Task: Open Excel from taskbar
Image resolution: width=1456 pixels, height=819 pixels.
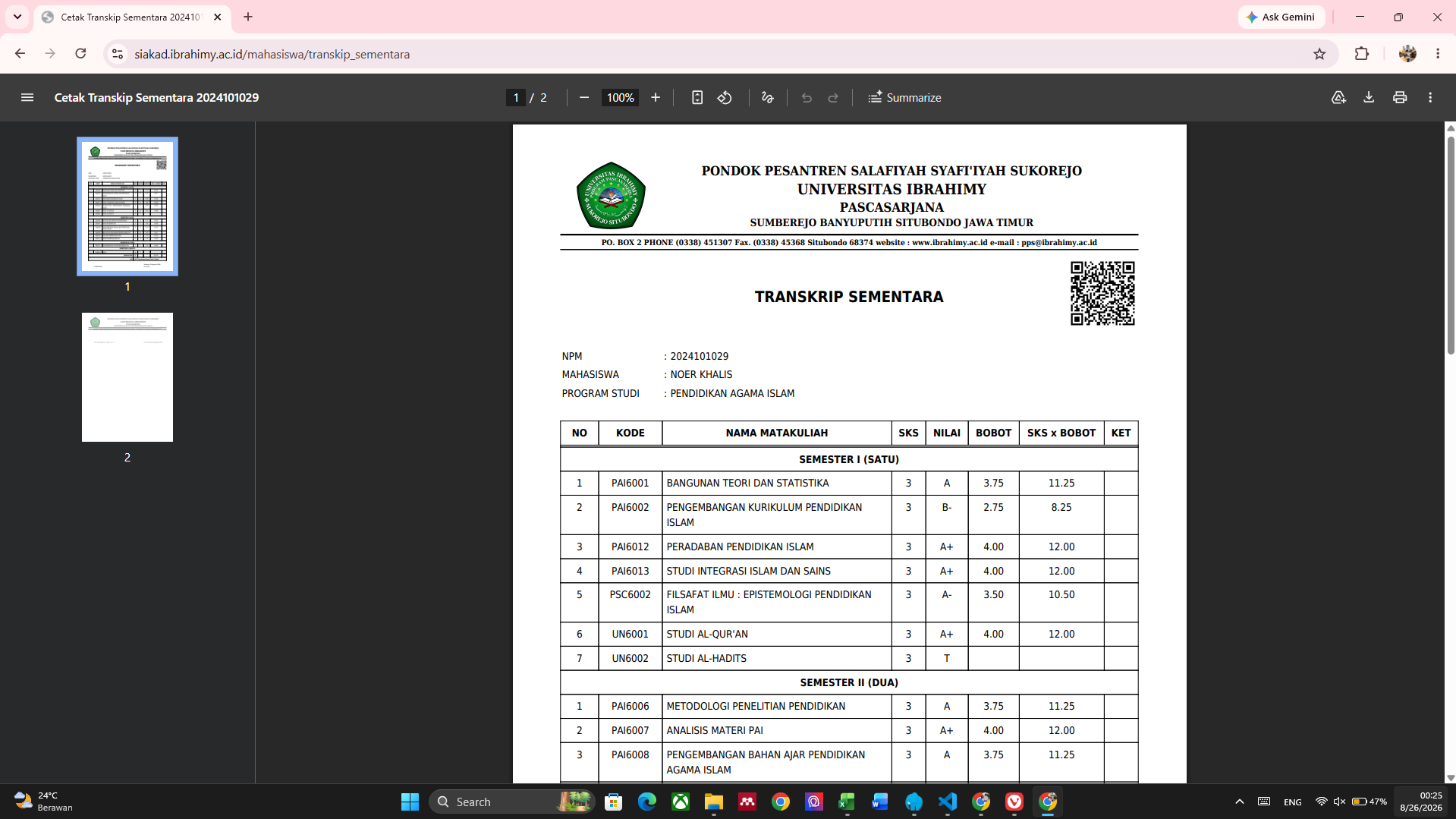Action: [847, 802]
